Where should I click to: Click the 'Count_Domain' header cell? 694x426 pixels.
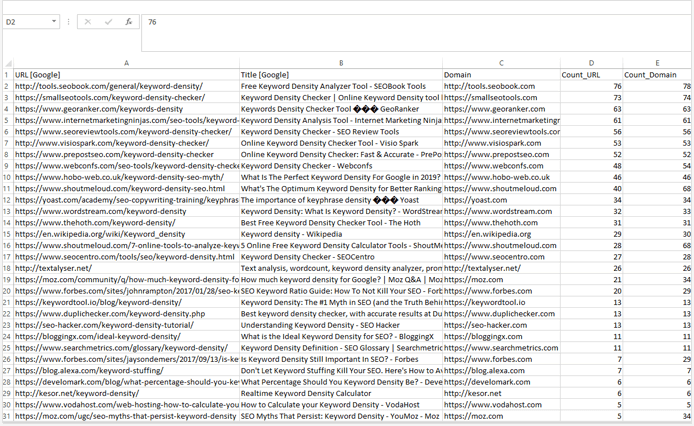657,75
